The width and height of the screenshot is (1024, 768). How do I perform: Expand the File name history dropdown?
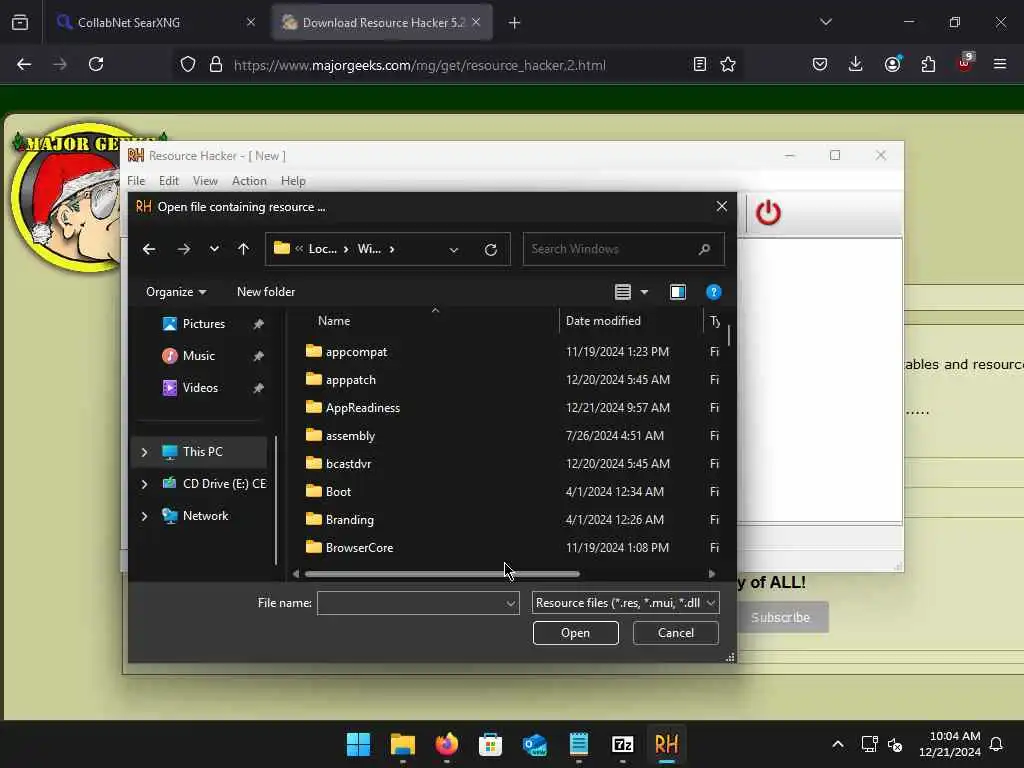click(x=511, y=603)
